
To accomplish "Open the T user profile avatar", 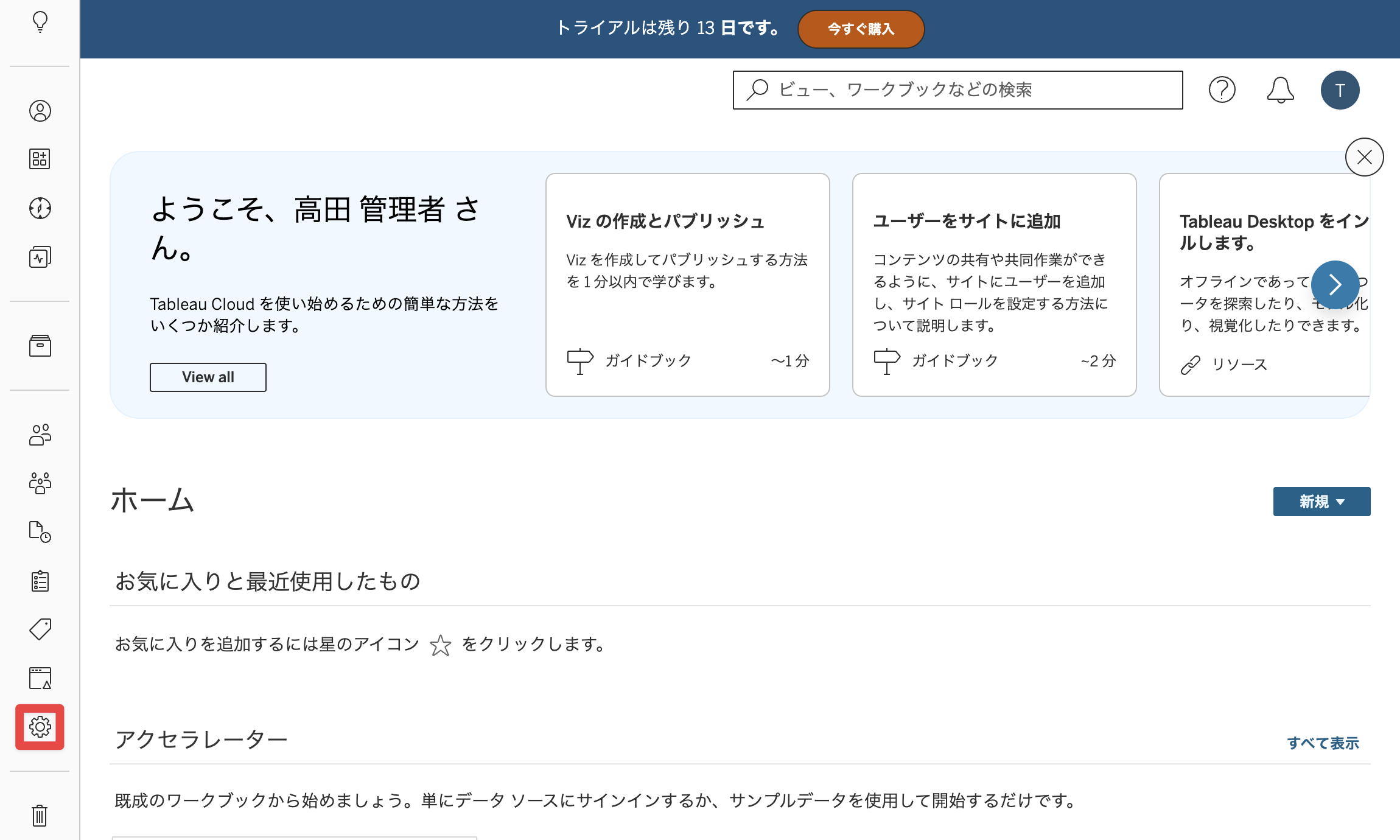I will pos(1340,90).
